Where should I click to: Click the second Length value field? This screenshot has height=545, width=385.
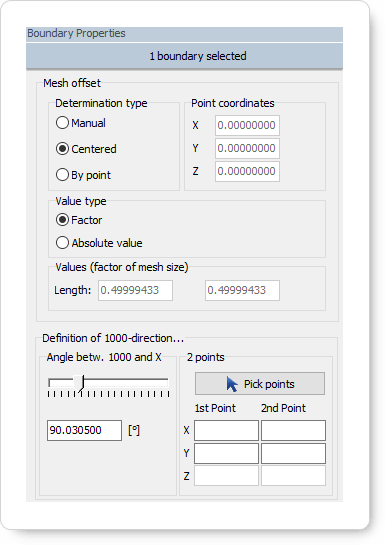tap(242, 291)
